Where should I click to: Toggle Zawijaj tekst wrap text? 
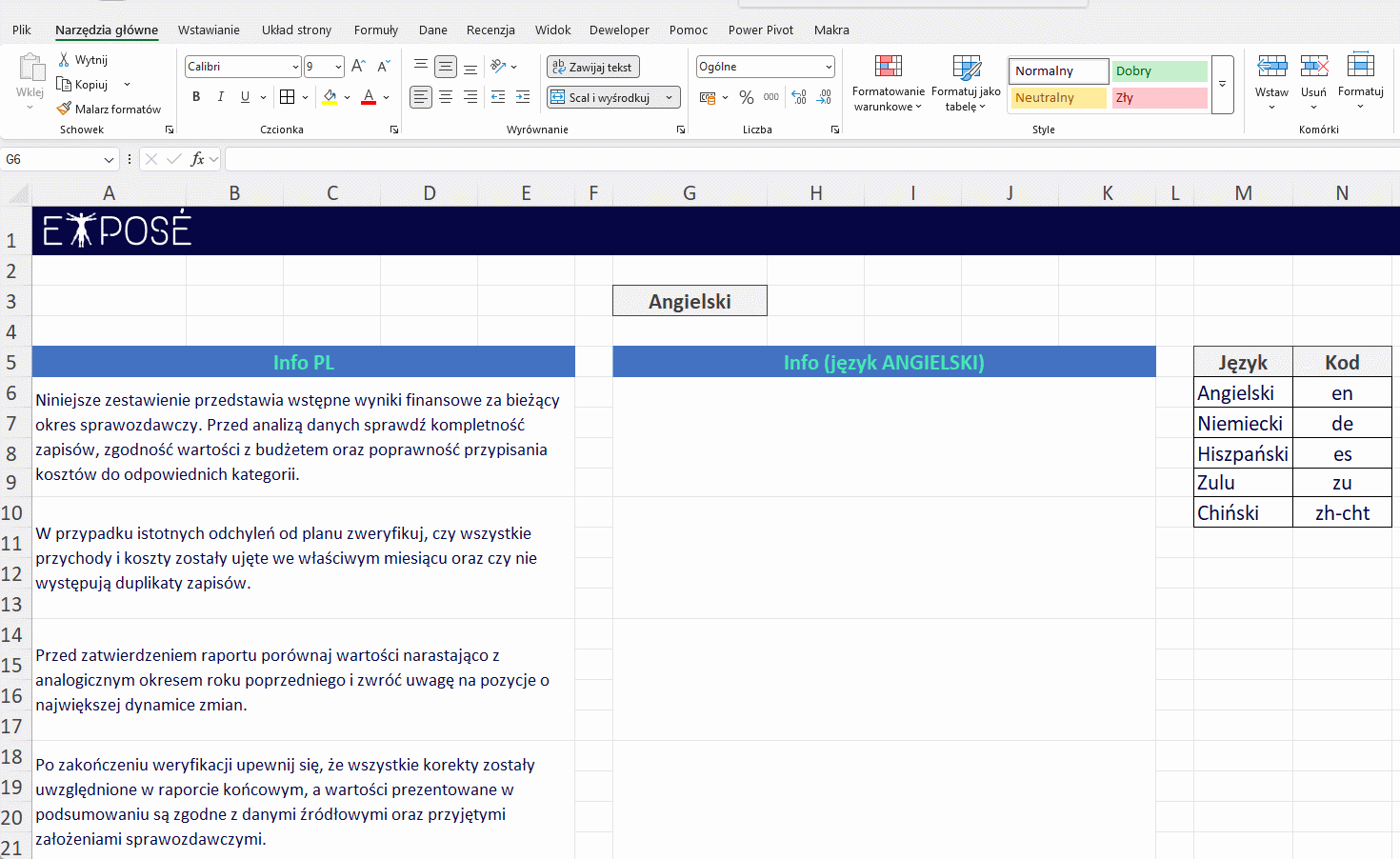(x=592, y=67)
